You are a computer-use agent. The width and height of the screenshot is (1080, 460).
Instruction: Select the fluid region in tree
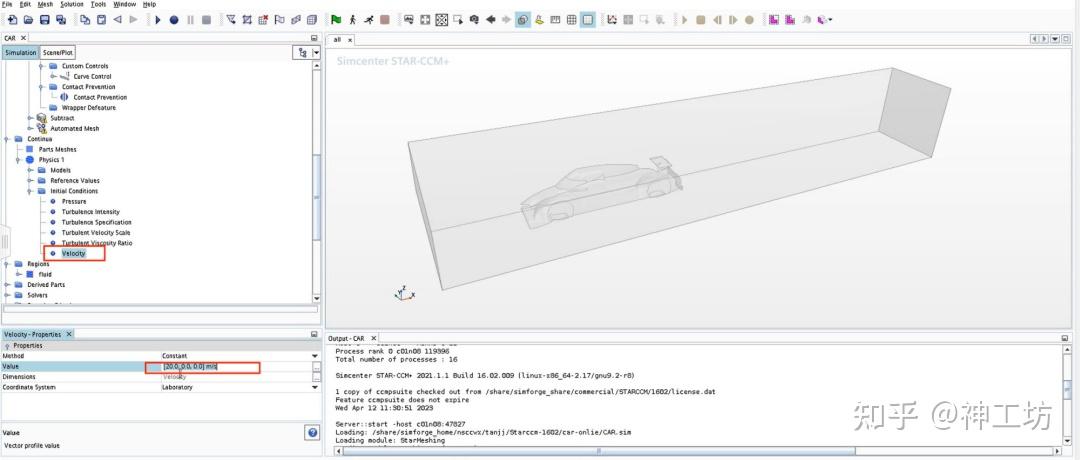pos(45,274)
